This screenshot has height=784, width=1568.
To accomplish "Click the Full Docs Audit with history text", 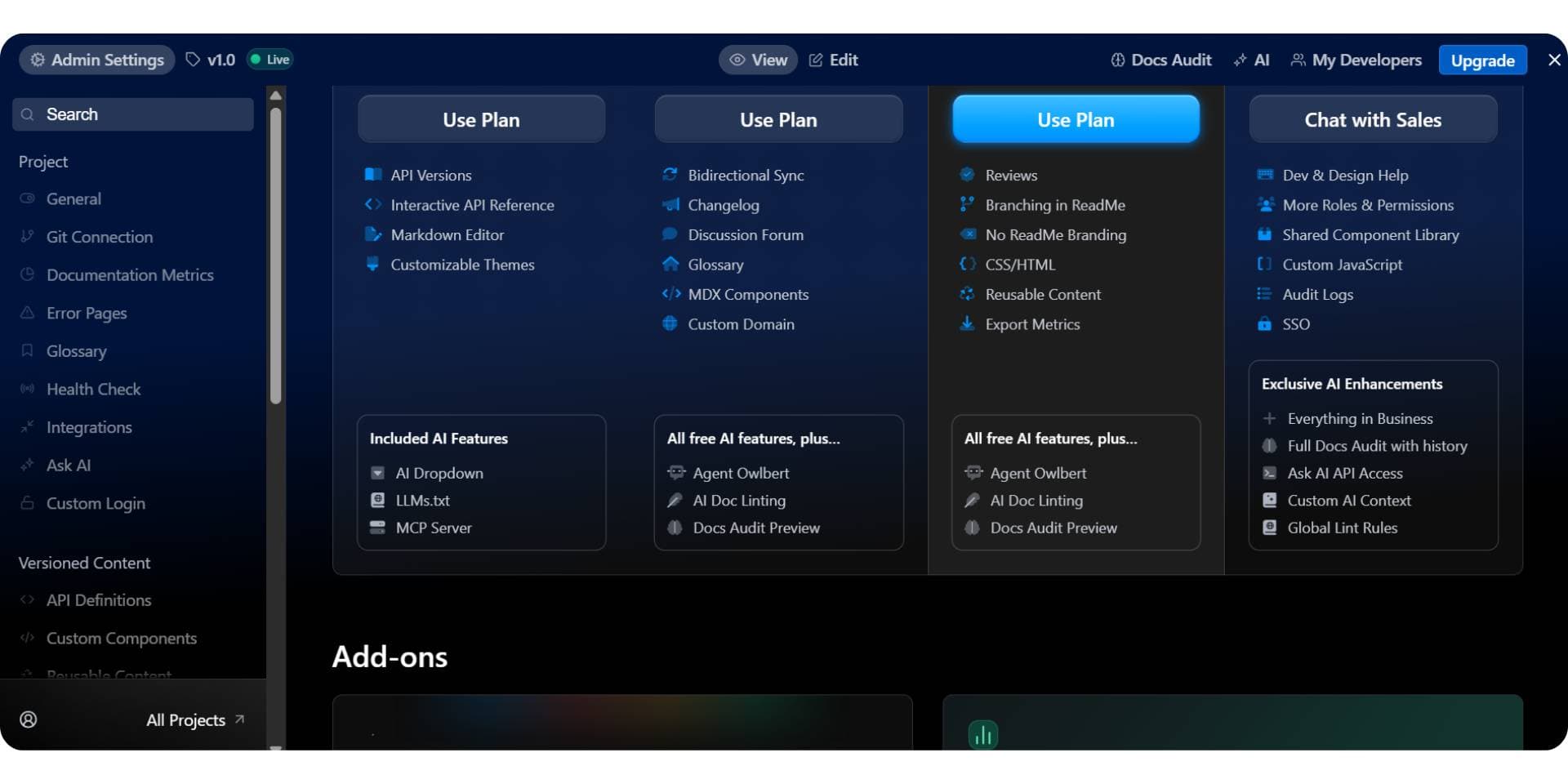I will (1377, 446).
